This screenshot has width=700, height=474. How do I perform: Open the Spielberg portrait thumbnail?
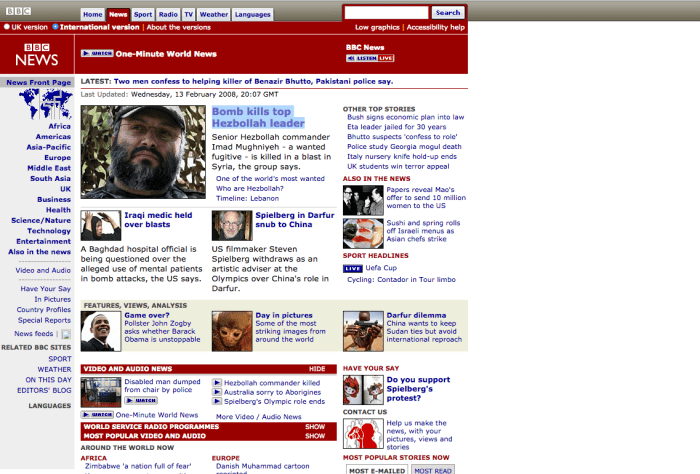pos(232,225)
